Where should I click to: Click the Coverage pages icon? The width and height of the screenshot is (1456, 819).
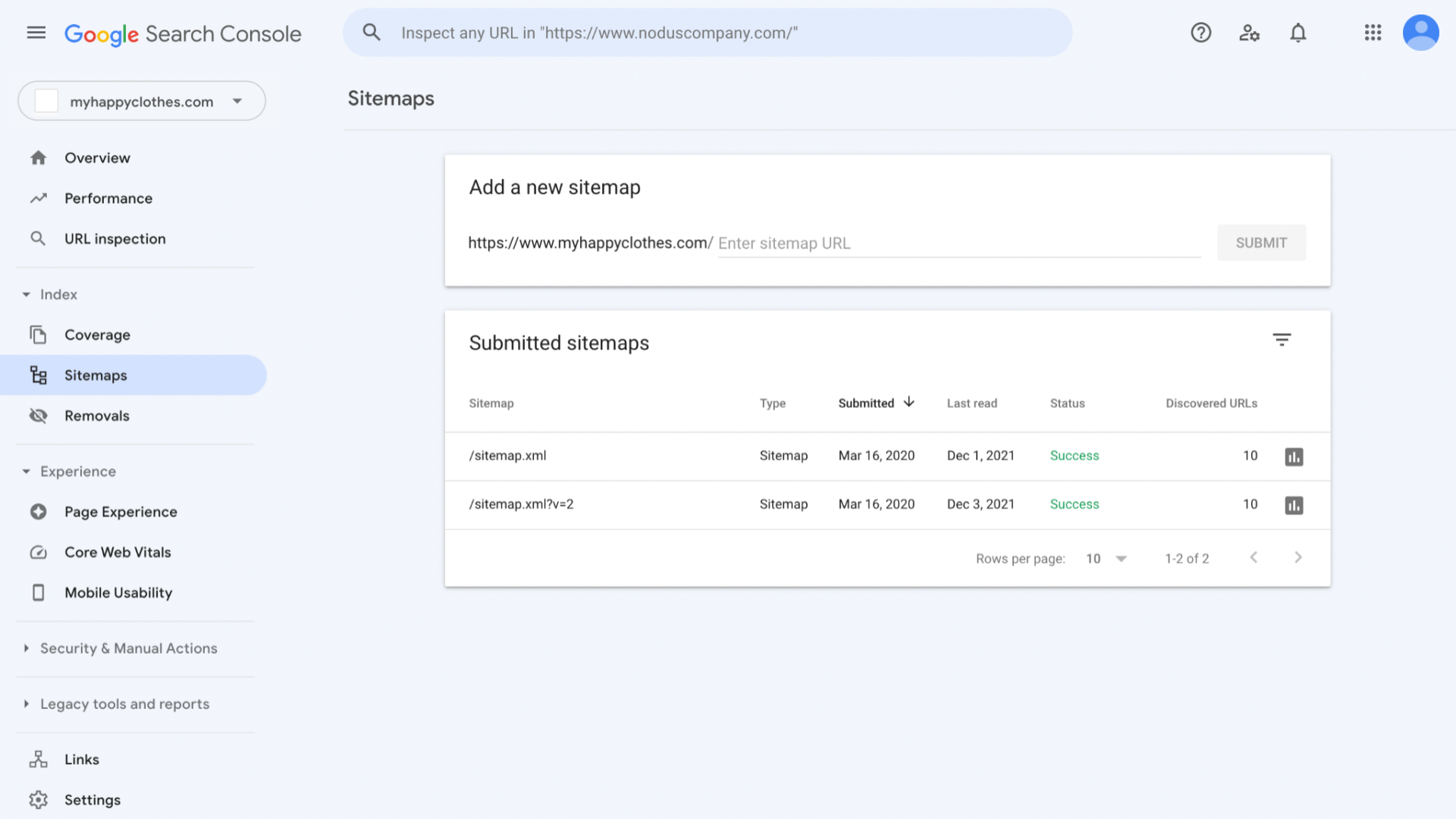pos(38,334)
